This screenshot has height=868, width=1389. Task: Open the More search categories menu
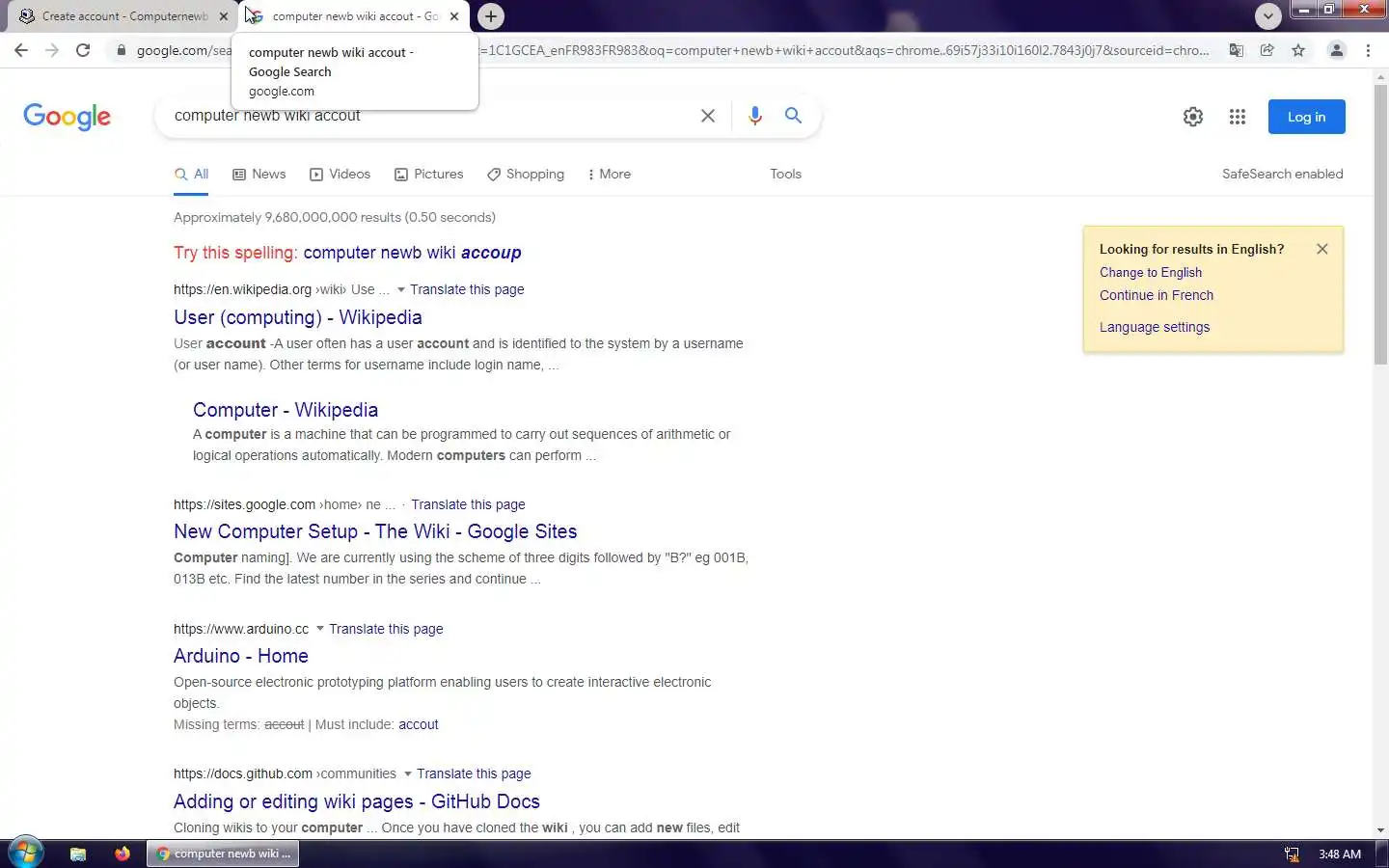click(x=609, y=175)
